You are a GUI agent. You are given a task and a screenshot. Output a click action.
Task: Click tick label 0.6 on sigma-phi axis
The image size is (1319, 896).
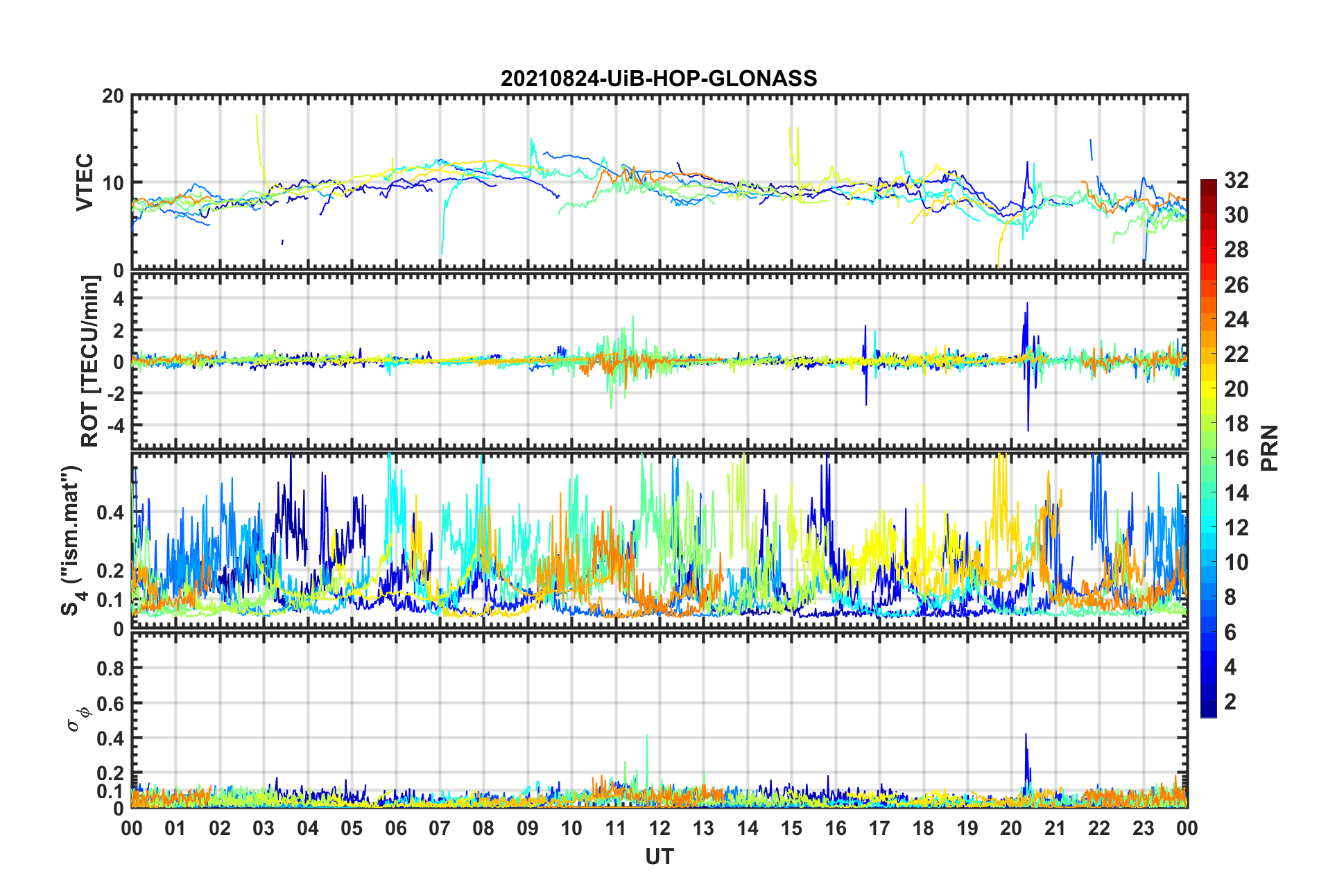click(x=110, y=703)
